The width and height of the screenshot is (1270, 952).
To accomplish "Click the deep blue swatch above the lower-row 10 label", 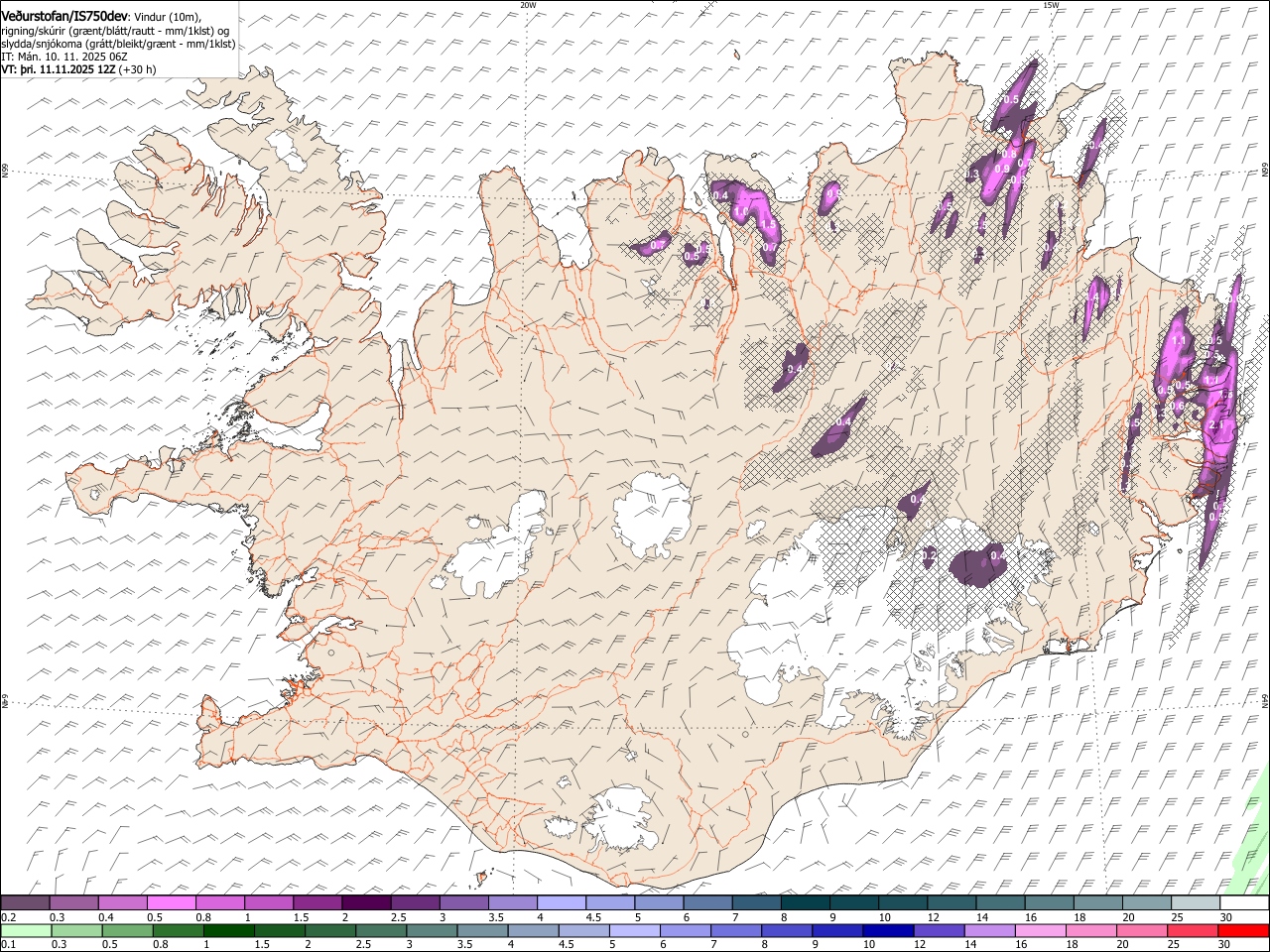I will pyautogui.click(x=888, y=930).
